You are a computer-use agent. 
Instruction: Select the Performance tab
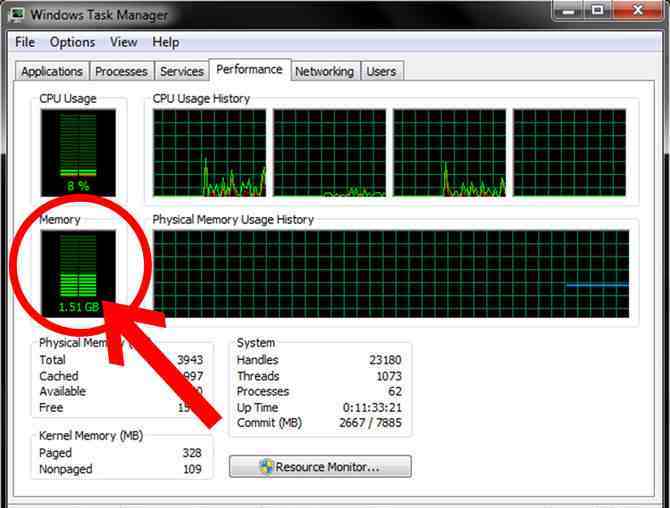point(250,70)
